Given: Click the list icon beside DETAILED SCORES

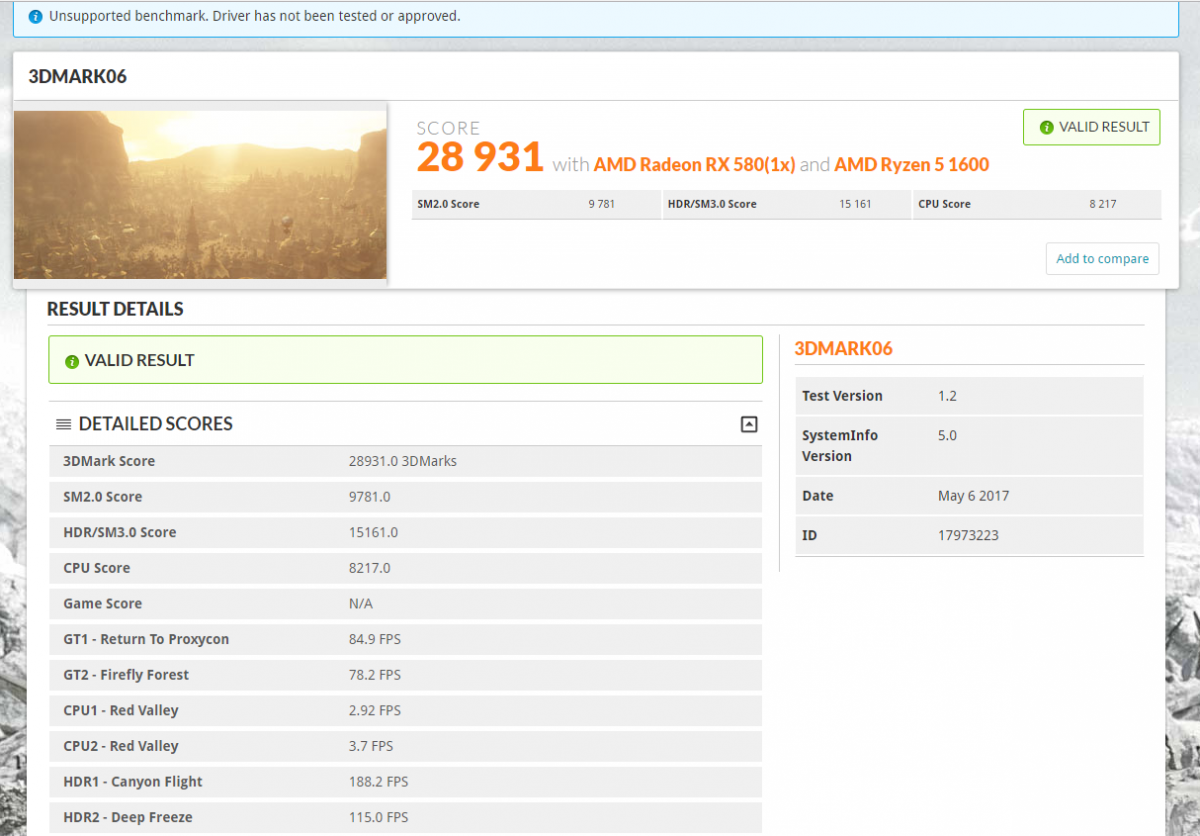Looking at the screenshot, I should (x=63, y=424).
